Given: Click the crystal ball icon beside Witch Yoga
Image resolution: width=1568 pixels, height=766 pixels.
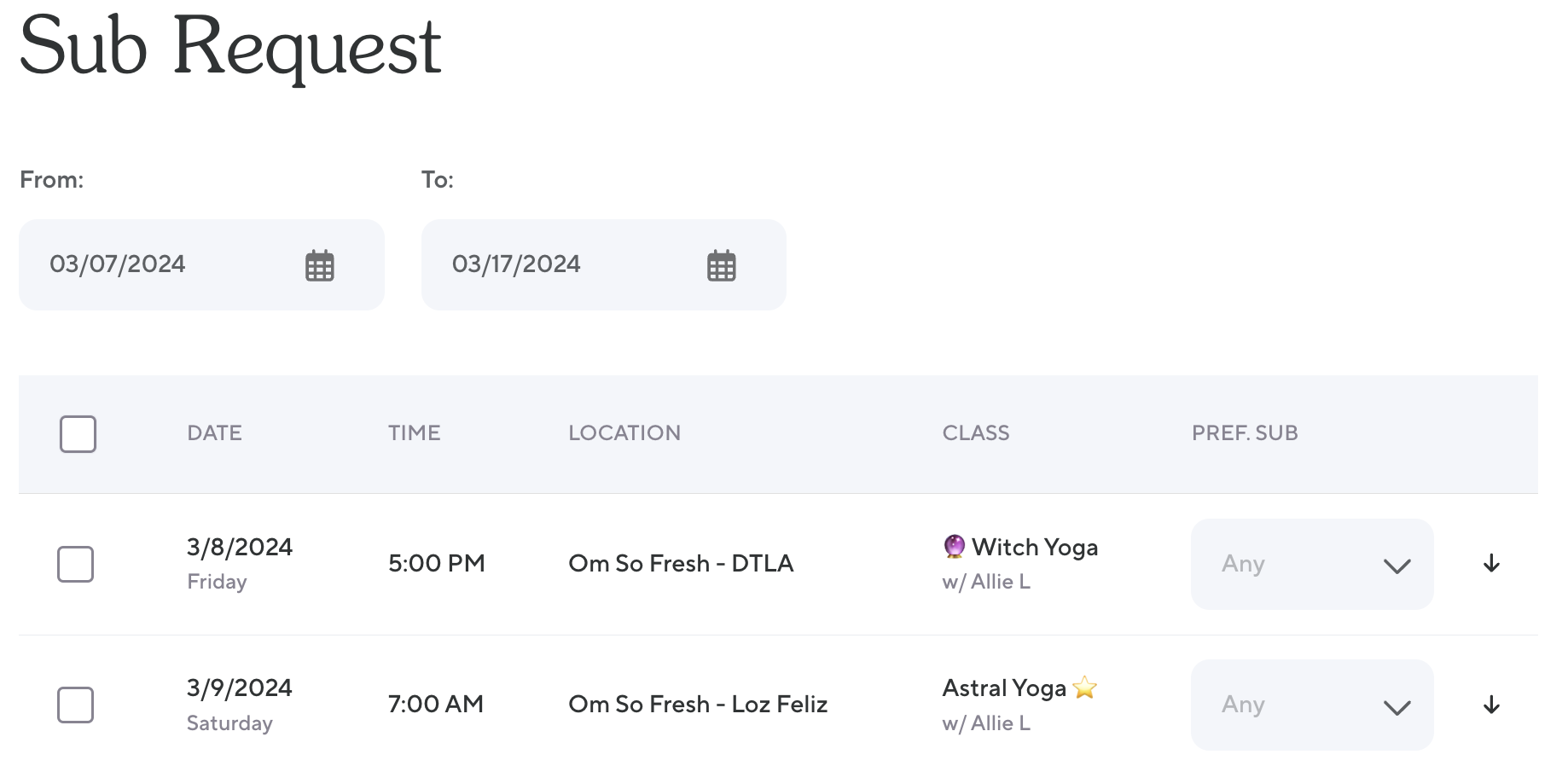Looking at the screenshot, I should coord(955,547).
